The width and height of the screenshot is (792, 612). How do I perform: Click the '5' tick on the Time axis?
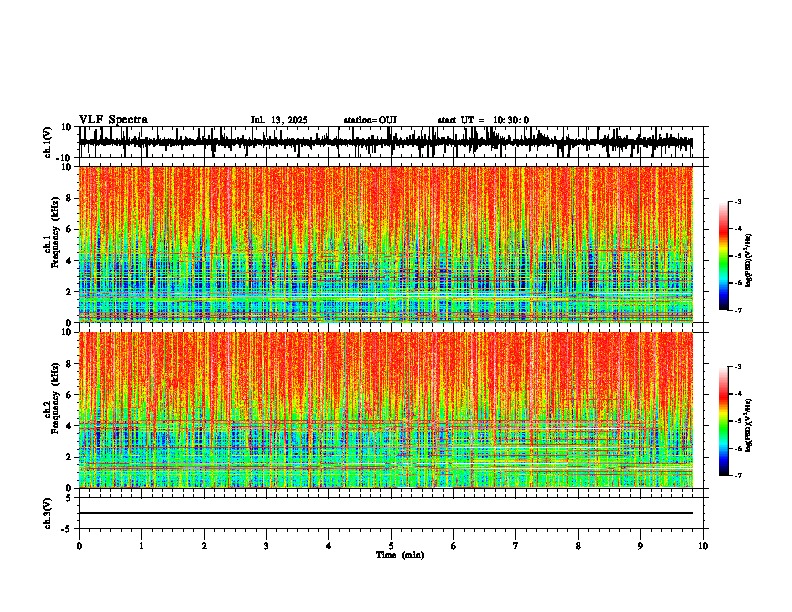(x=391, y=546)
